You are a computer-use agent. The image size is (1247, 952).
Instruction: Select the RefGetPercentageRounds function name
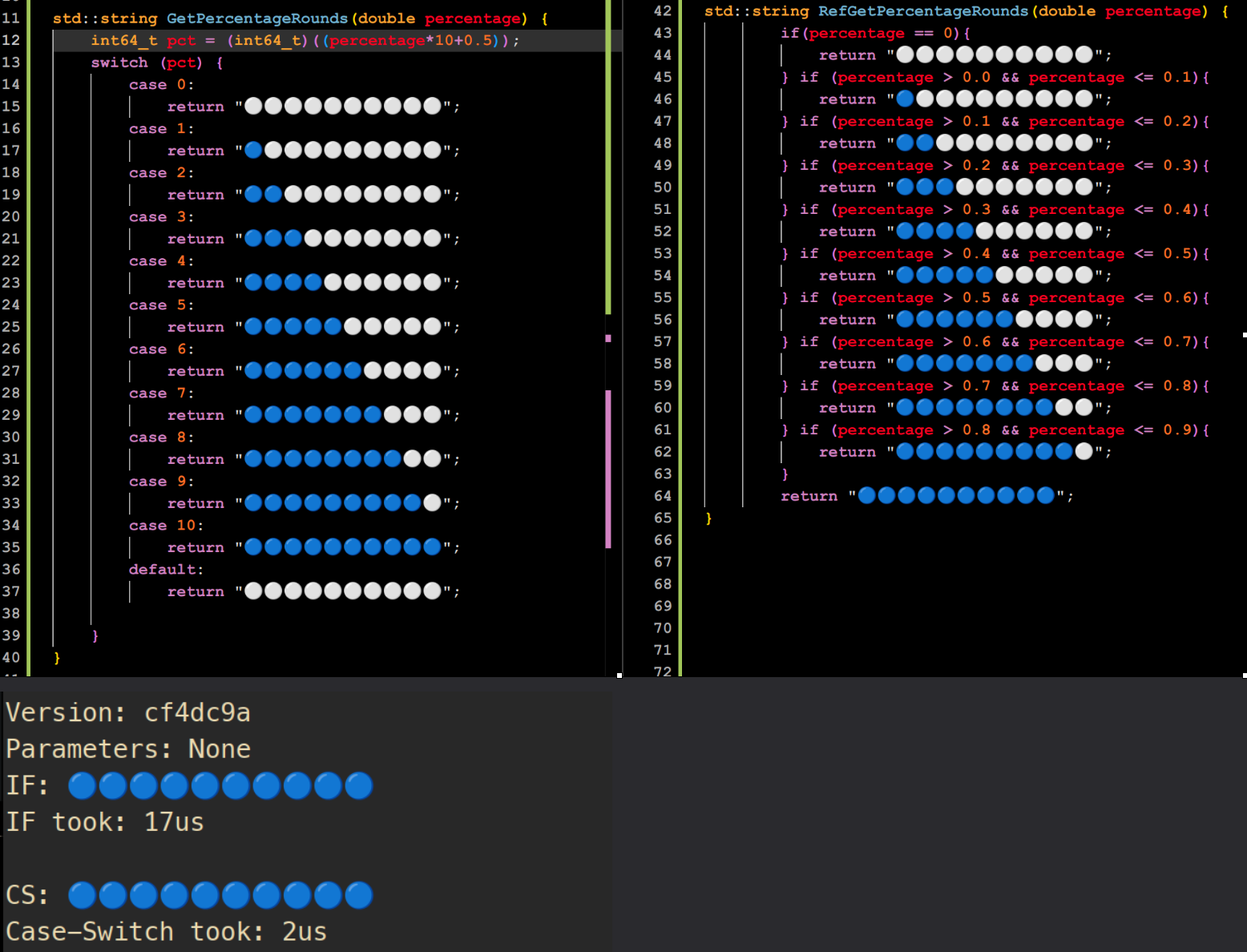point(922,11)
